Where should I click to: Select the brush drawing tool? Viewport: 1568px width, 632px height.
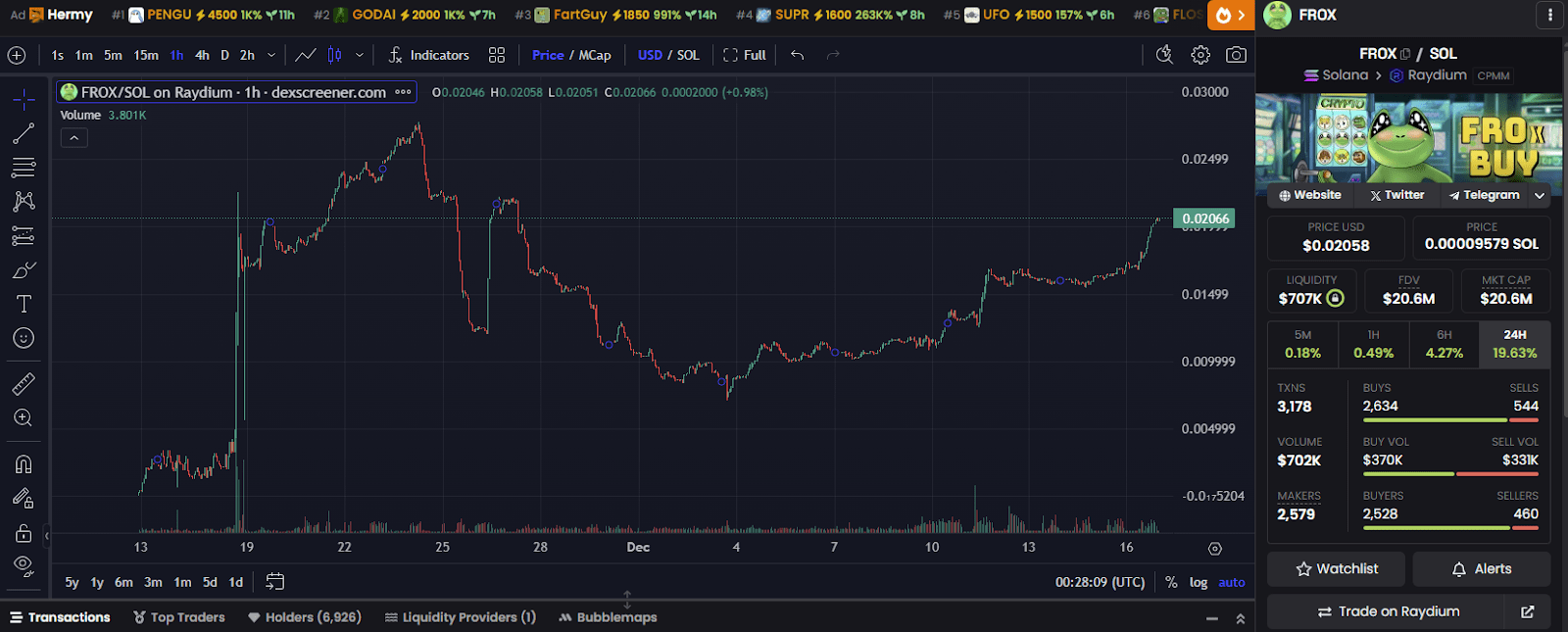pyautogui.click(x=24, y=269)
